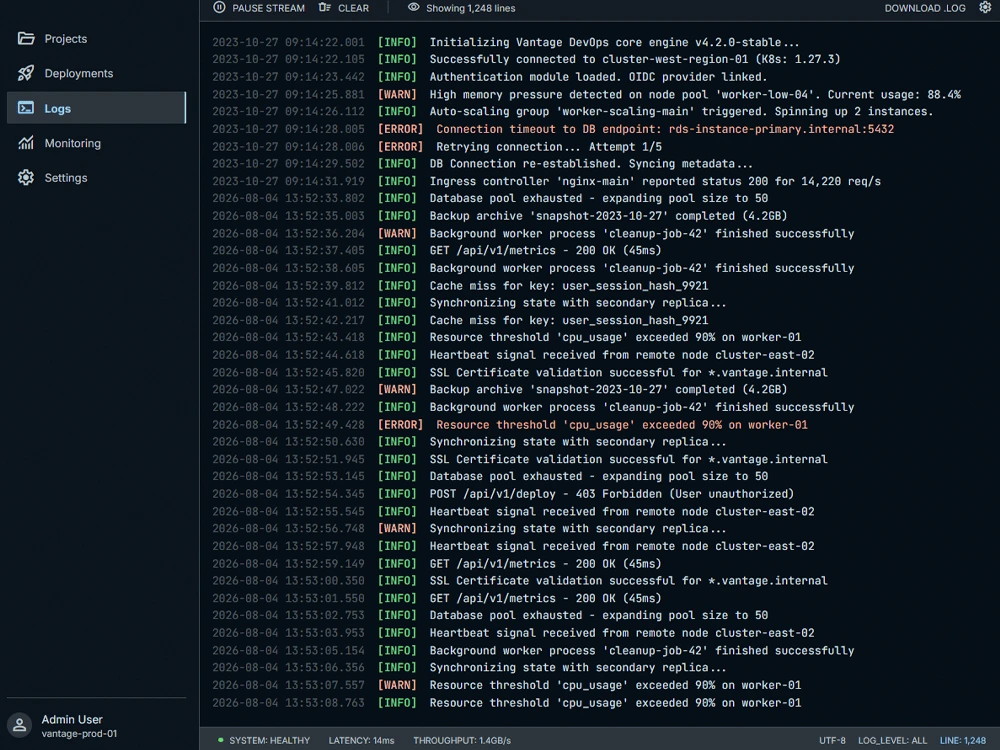The width and height of the screenshot is (1000, 750).
Task: Open log viewer settings gear at top right
Action: [x=985, y=8]
